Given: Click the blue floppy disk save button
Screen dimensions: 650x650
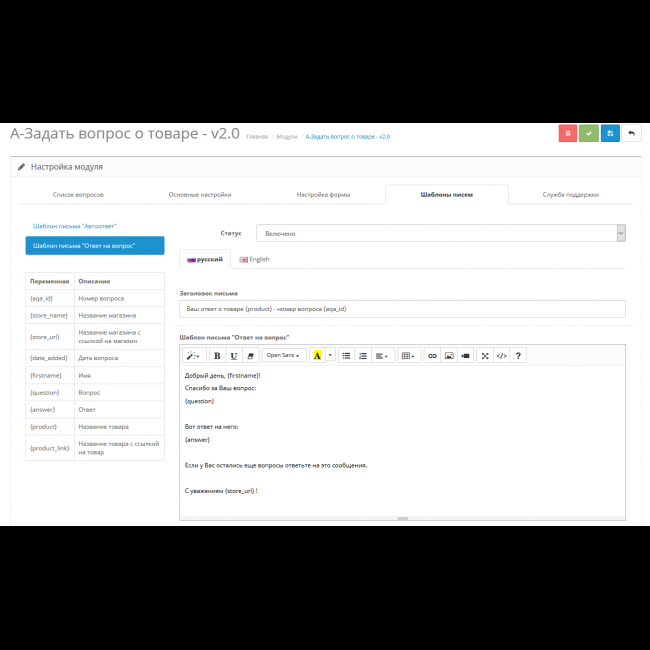Looking at the screenshot, I should [x=610, y=133].
